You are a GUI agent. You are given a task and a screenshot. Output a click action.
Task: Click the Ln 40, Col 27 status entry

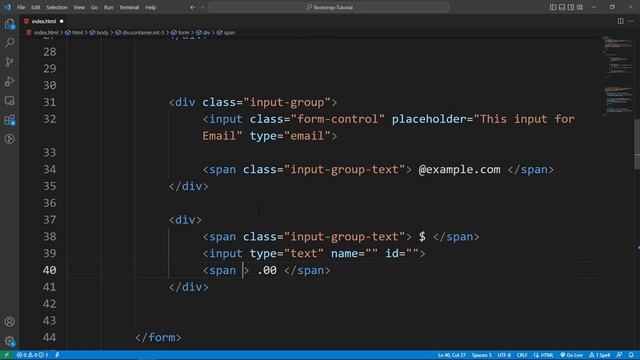pyautogui.click(x=451, y=355)
